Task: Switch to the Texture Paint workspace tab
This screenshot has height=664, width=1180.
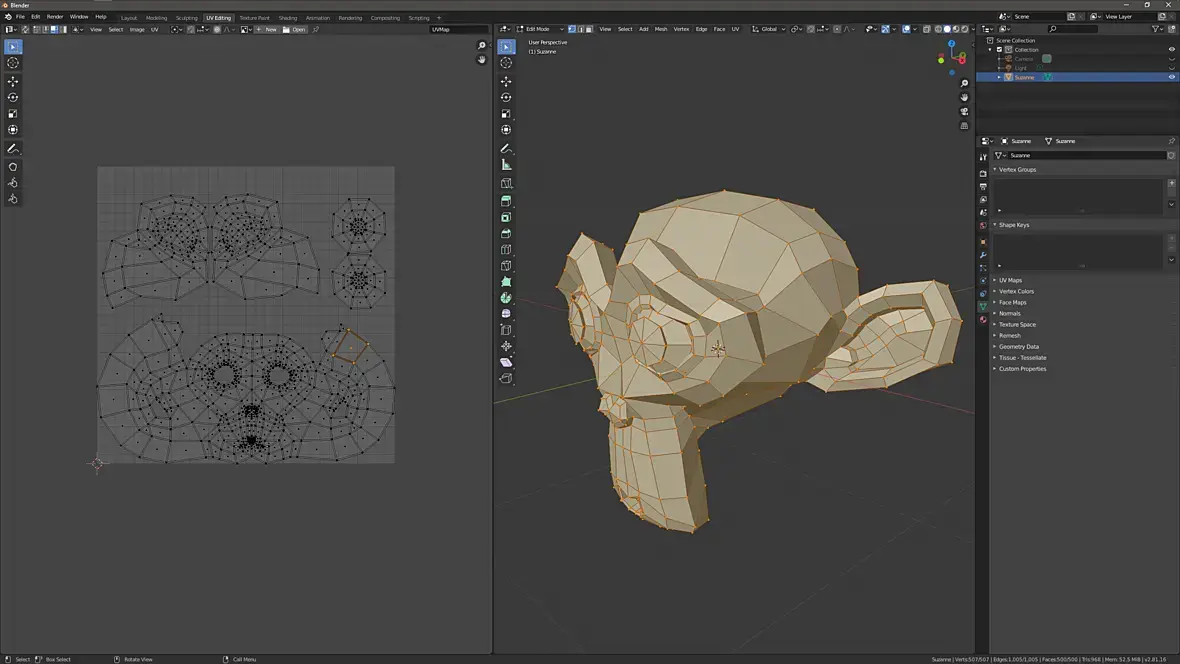Action: point(254,18)
